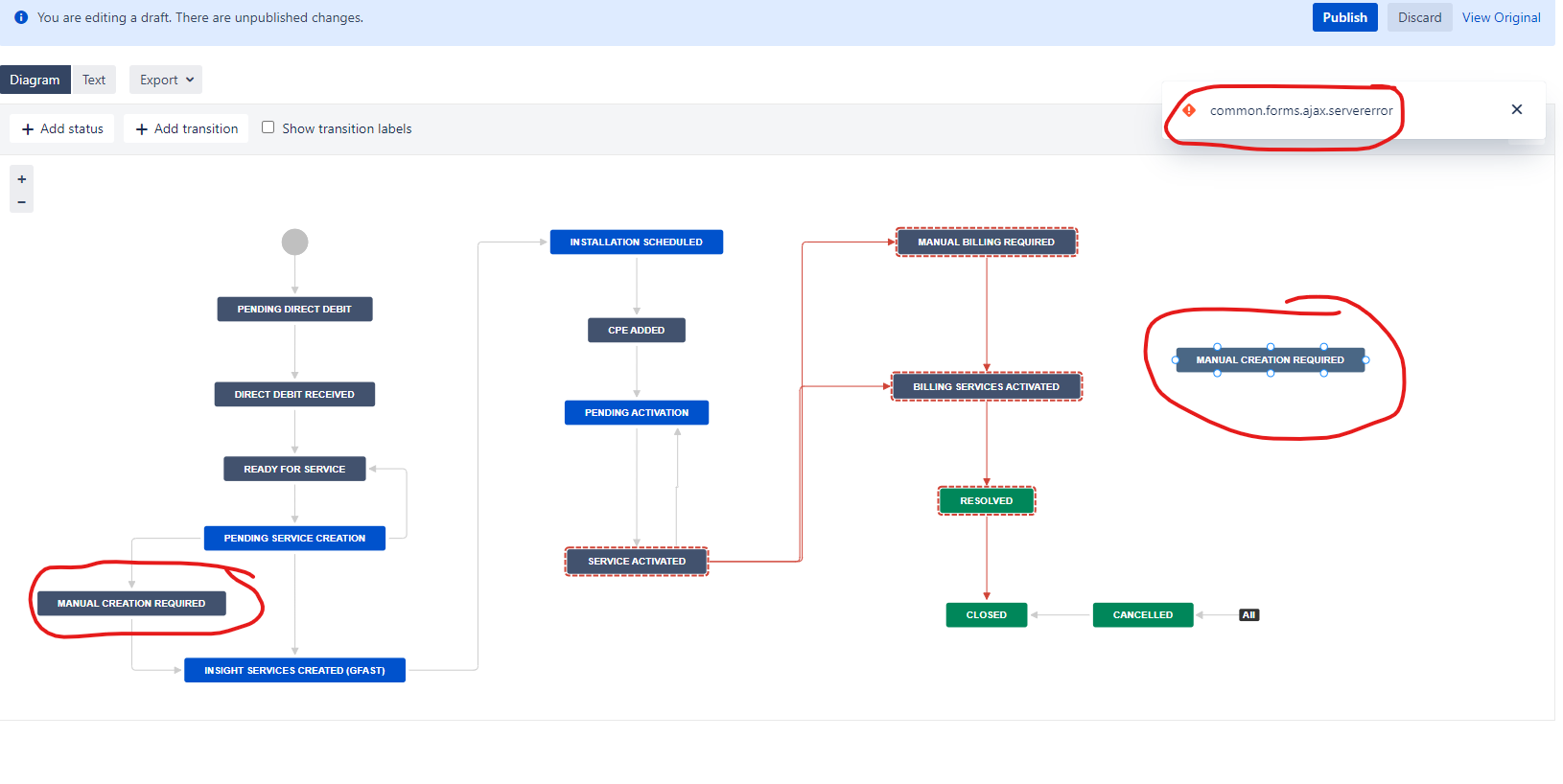Select the Ready For Service status
1563x784 pixels.
(294, 469)
